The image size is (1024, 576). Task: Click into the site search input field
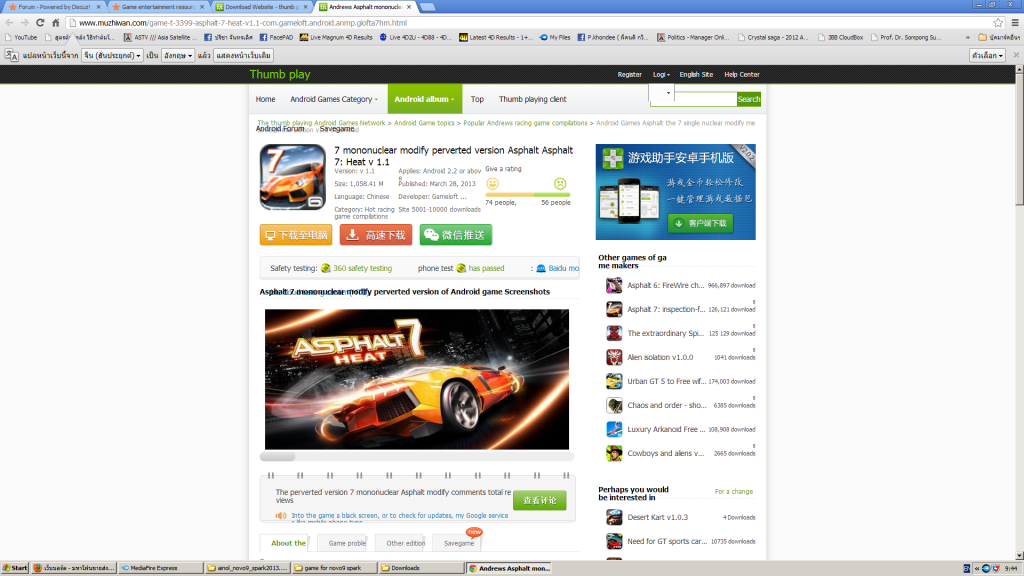pos(705,99)
